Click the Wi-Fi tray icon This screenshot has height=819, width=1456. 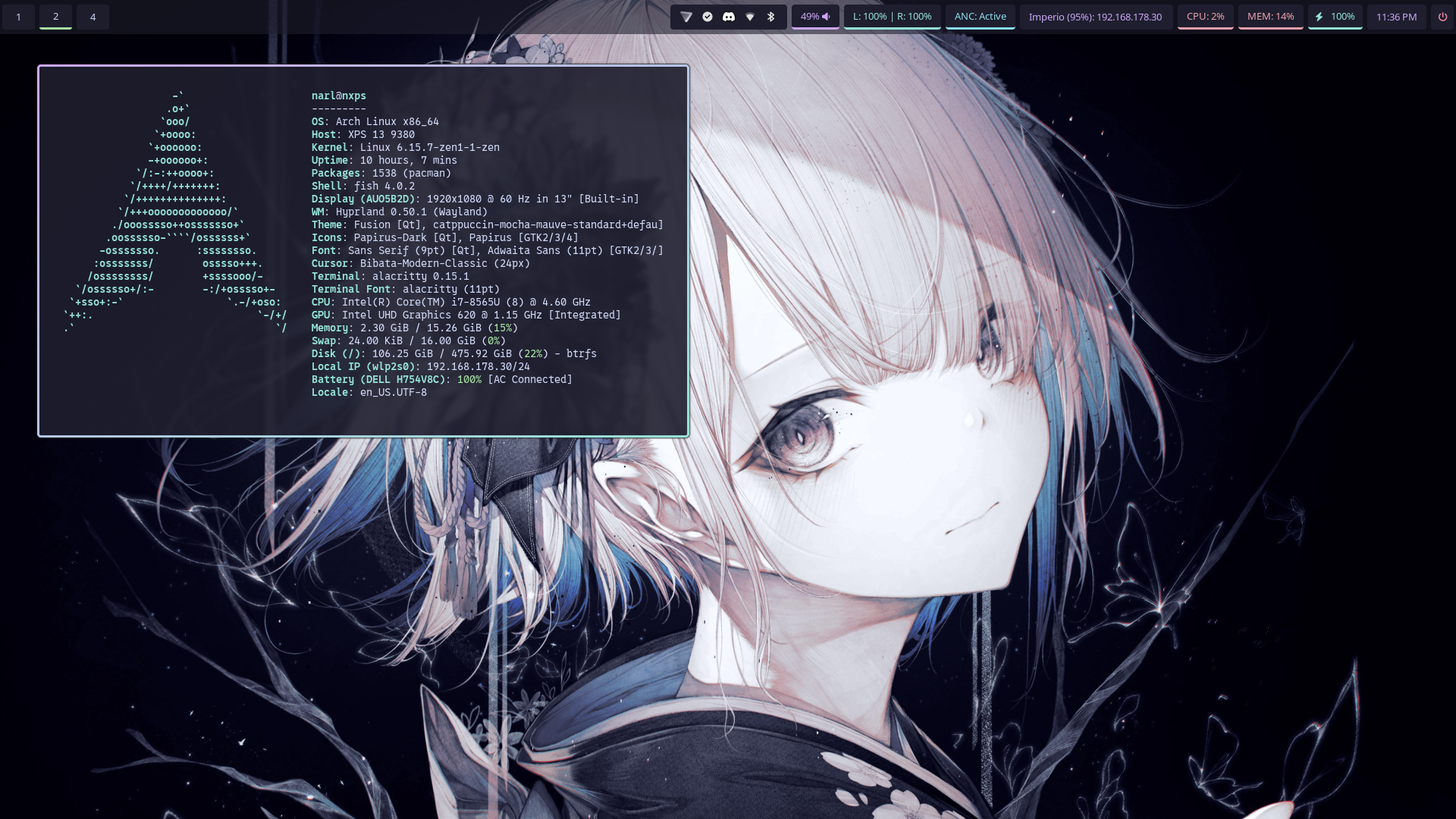750,17
